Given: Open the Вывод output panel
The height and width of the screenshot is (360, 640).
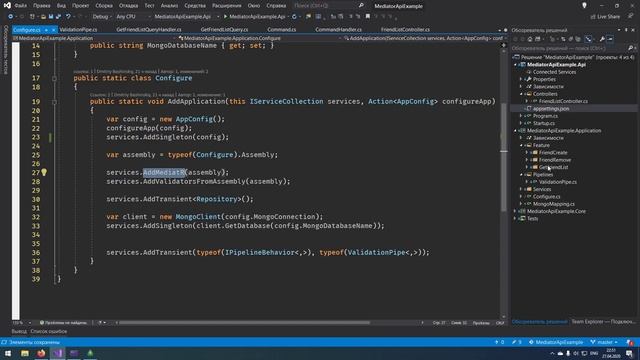Looking at the screenshot, I should coord(19,331).
